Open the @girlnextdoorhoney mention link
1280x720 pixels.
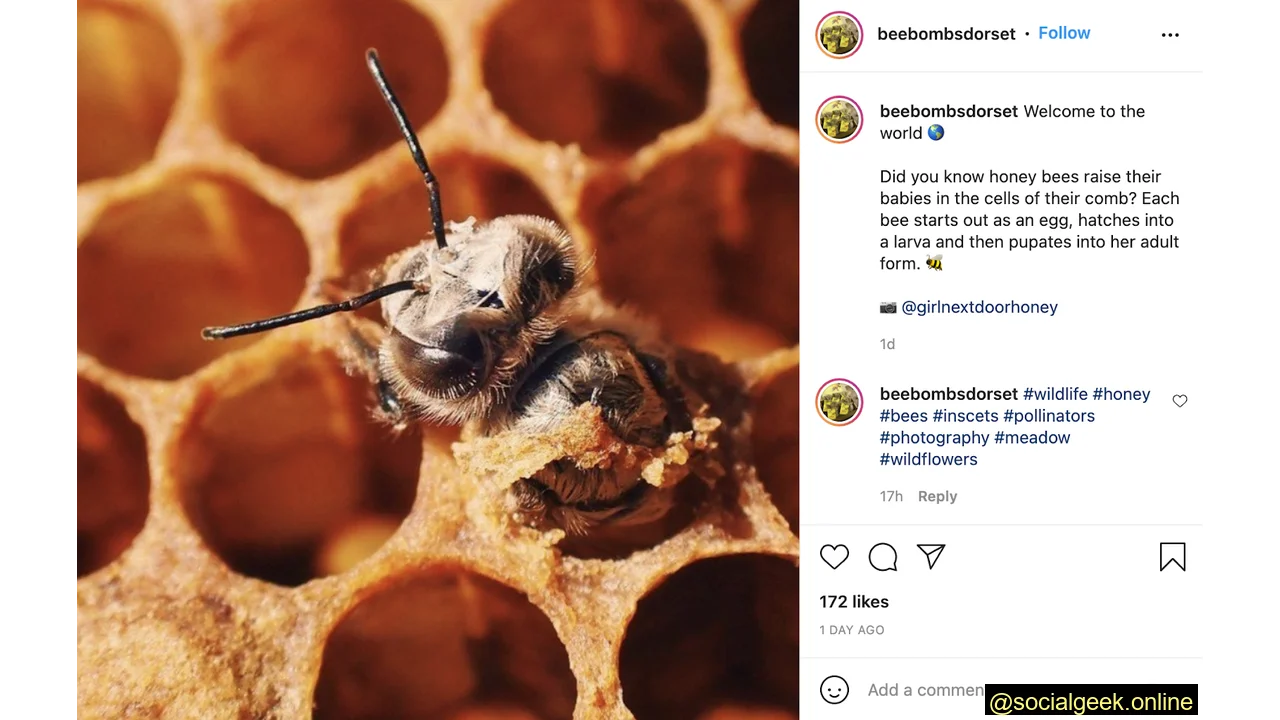tap(980, 307)
